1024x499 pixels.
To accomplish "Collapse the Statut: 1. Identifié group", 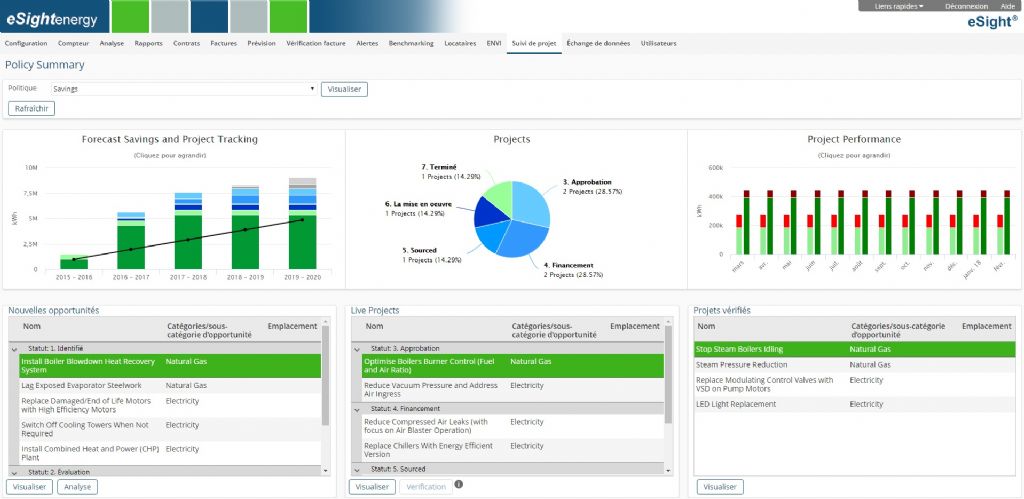I will (15, 348).
